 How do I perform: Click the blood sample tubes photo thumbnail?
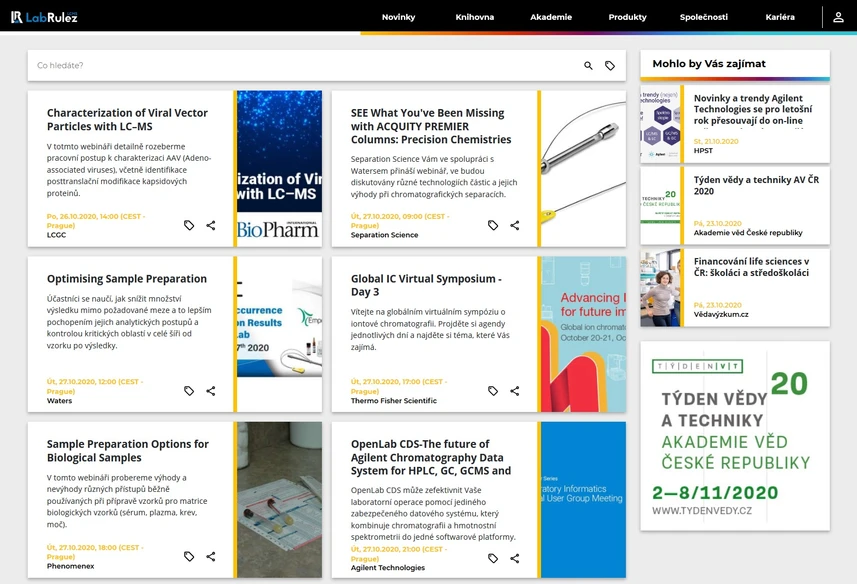pyautogui.click(x=279, y=500)
